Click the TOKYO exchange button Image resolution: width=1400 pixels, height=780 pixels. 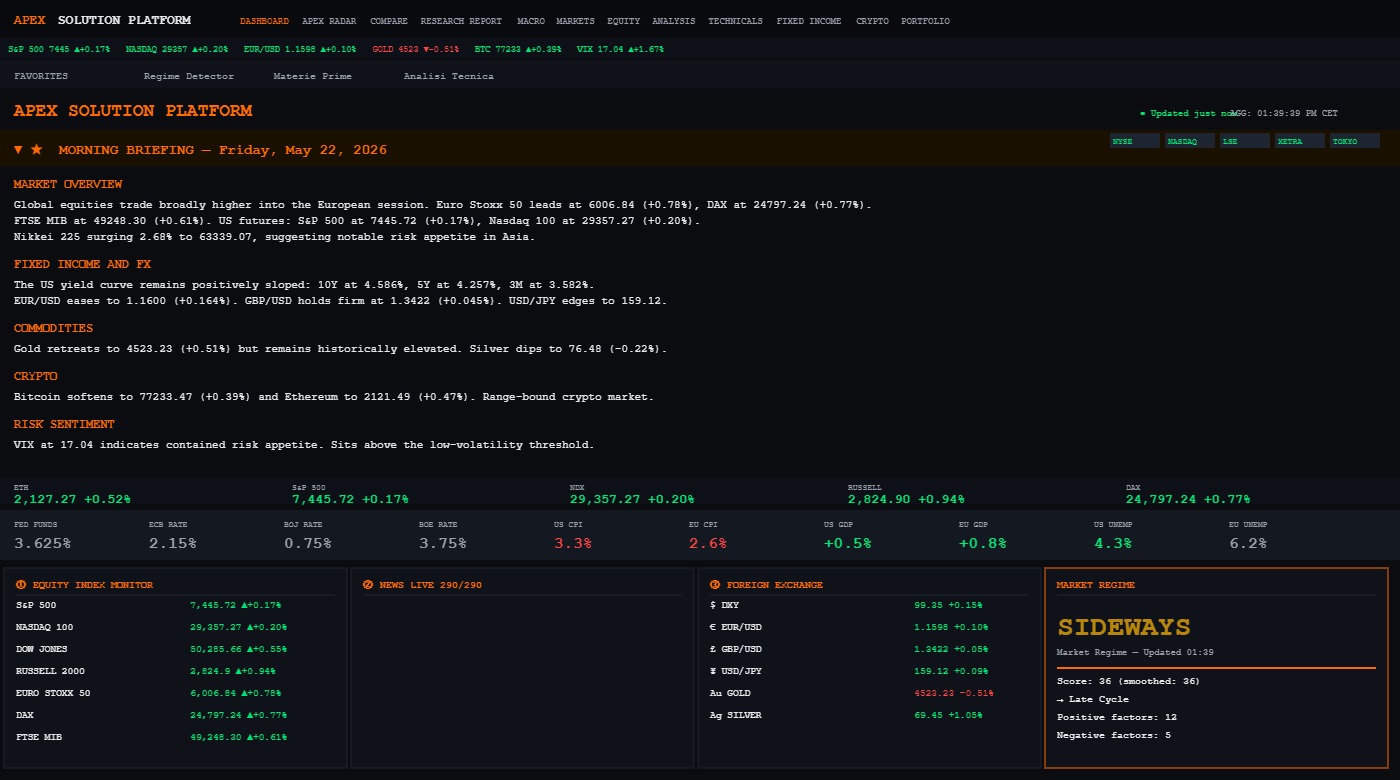tap(1355, 141)
